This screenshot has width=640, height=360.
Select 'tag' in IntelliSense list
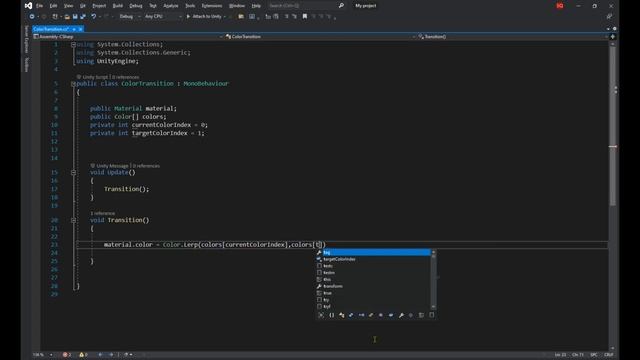click(x=373, y=253)
